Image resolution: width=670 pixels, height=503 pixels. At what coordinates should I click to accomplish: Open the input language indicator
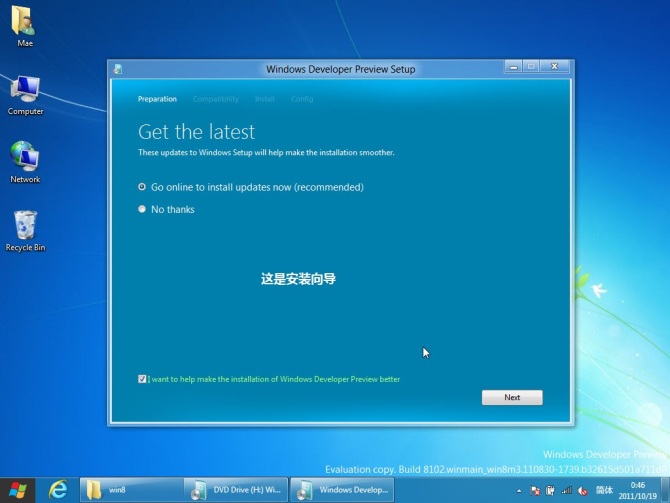[604, 490]
